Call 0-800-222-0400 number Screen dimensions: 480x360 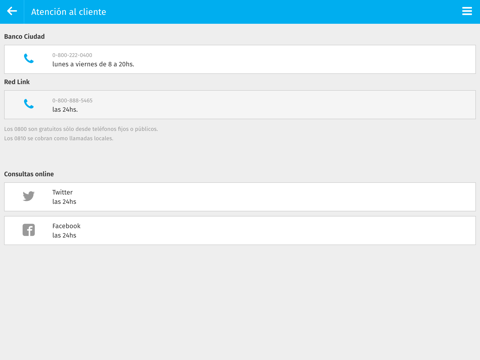coord(72,55)
